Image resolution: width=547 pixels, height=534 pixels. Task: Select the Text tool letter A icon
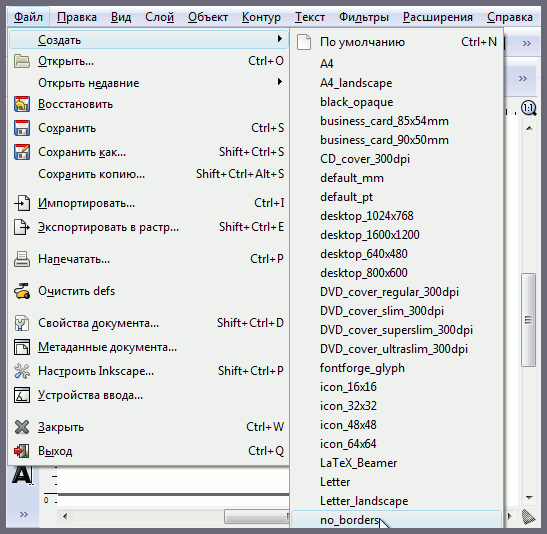(23, 475)
